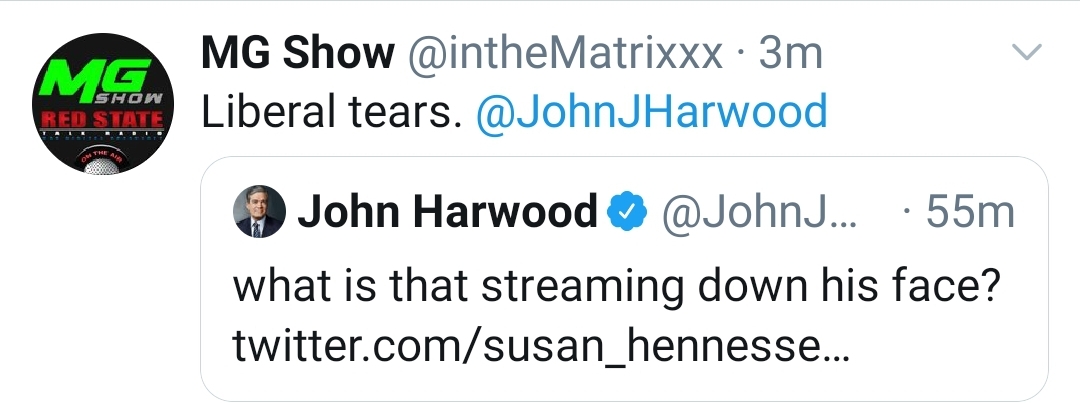
Task: Open the John Harwood name in quoted tweet
Action: click(448, 211)
